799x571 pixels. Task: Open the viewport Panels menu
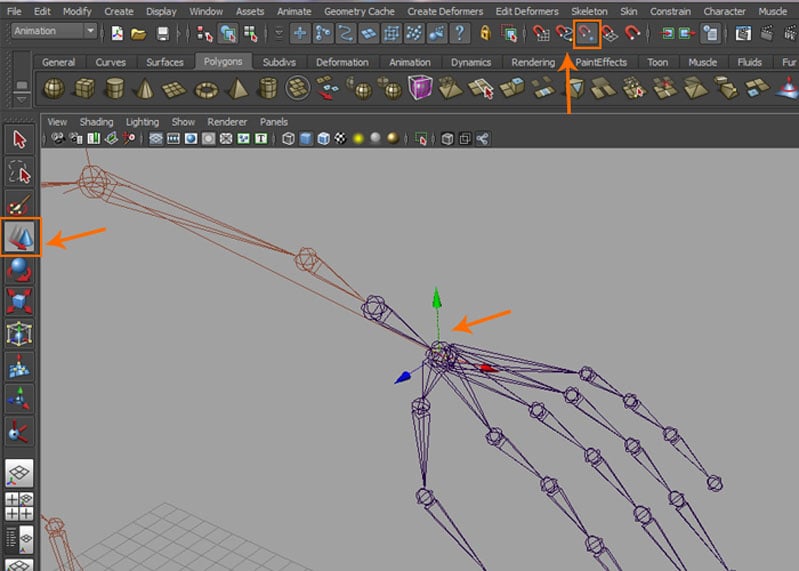pyautogui.click(x=273, y=122)
